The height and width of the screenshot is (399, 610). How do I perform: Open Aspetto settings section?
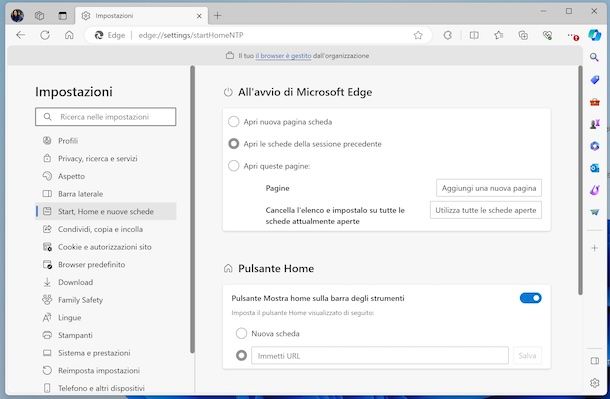point(106,176)
